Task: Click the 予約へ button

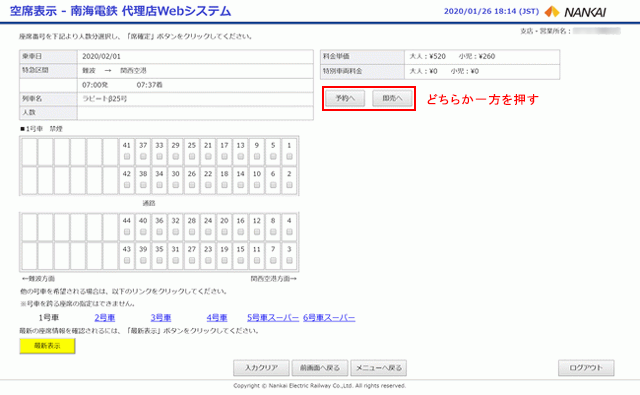Action: 345,98
